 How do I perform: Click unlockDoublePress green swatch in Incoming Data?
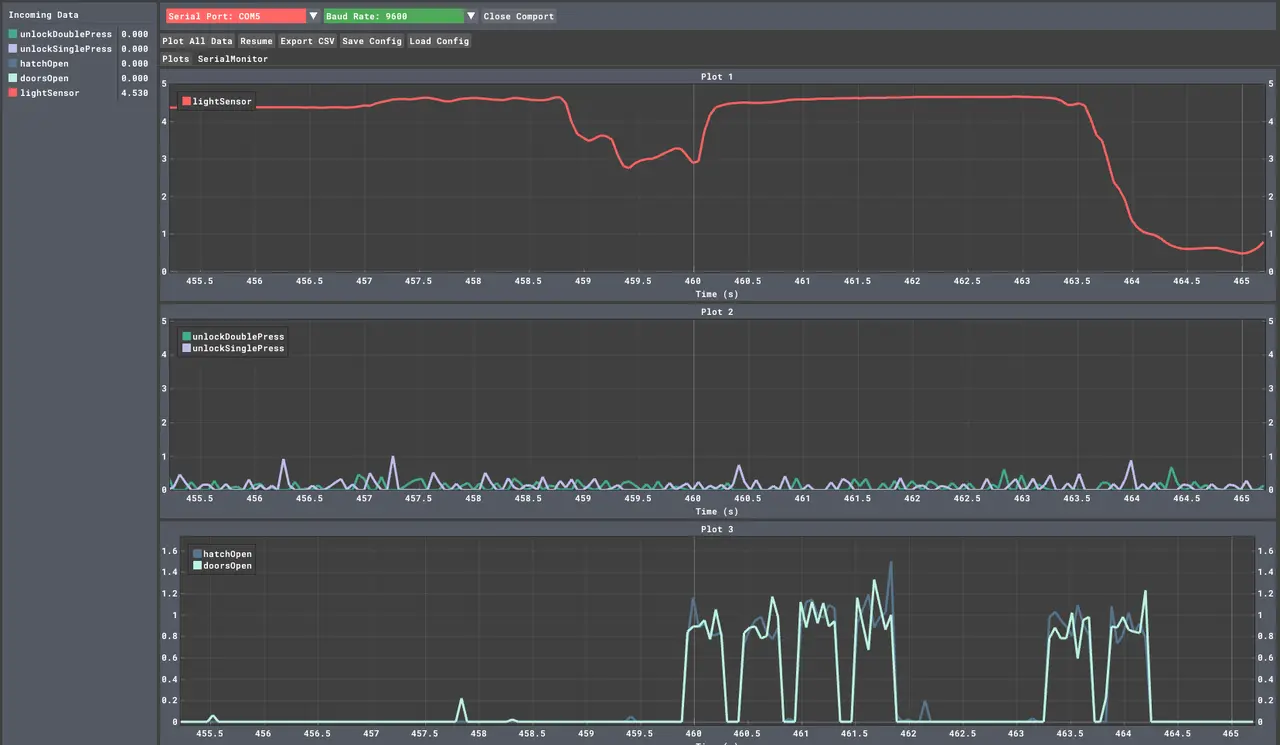12,34
